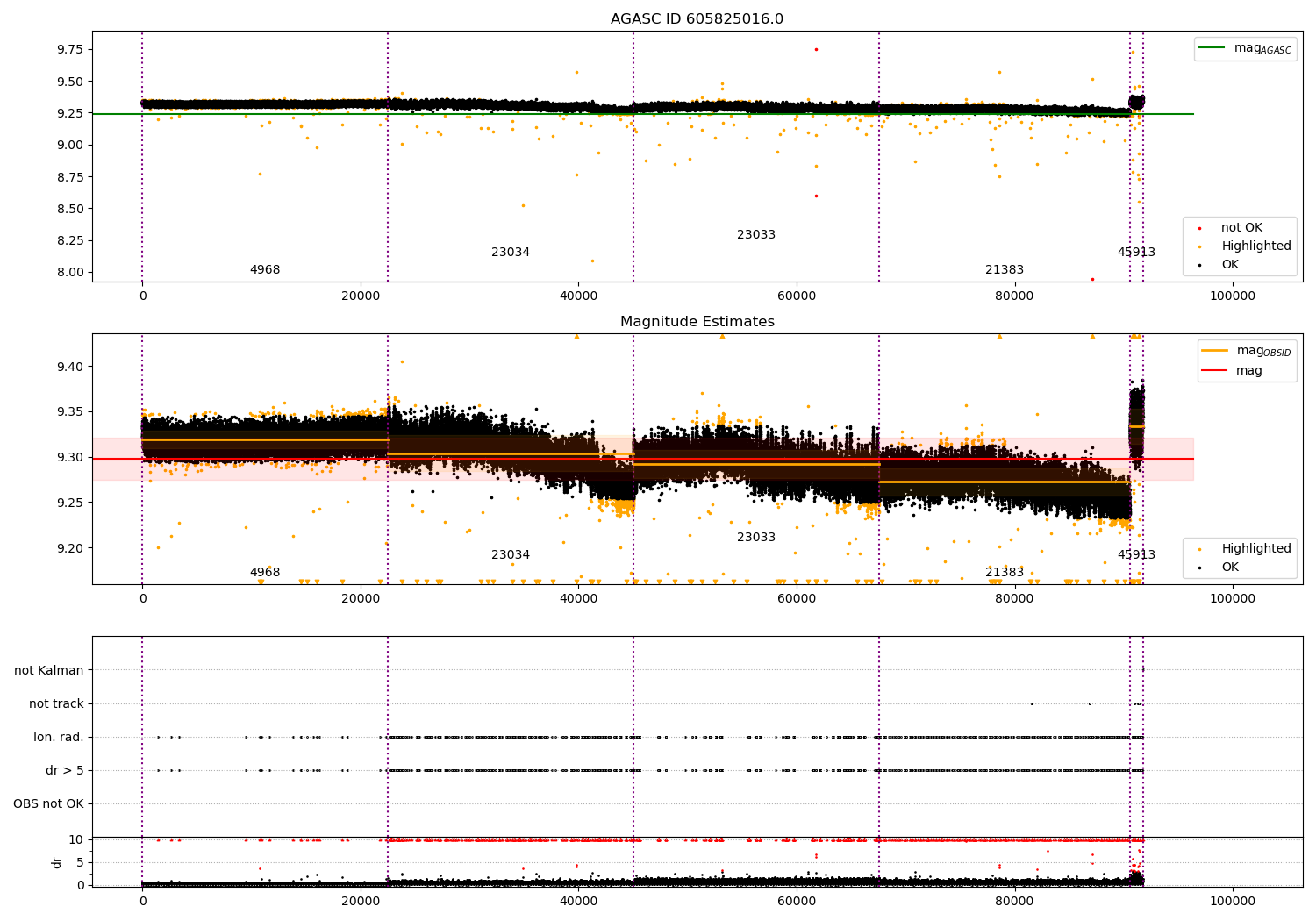Select the mag OBSID legend entry in middle plot
This screenshot has width=1316, height=921.
point(1247,351)
